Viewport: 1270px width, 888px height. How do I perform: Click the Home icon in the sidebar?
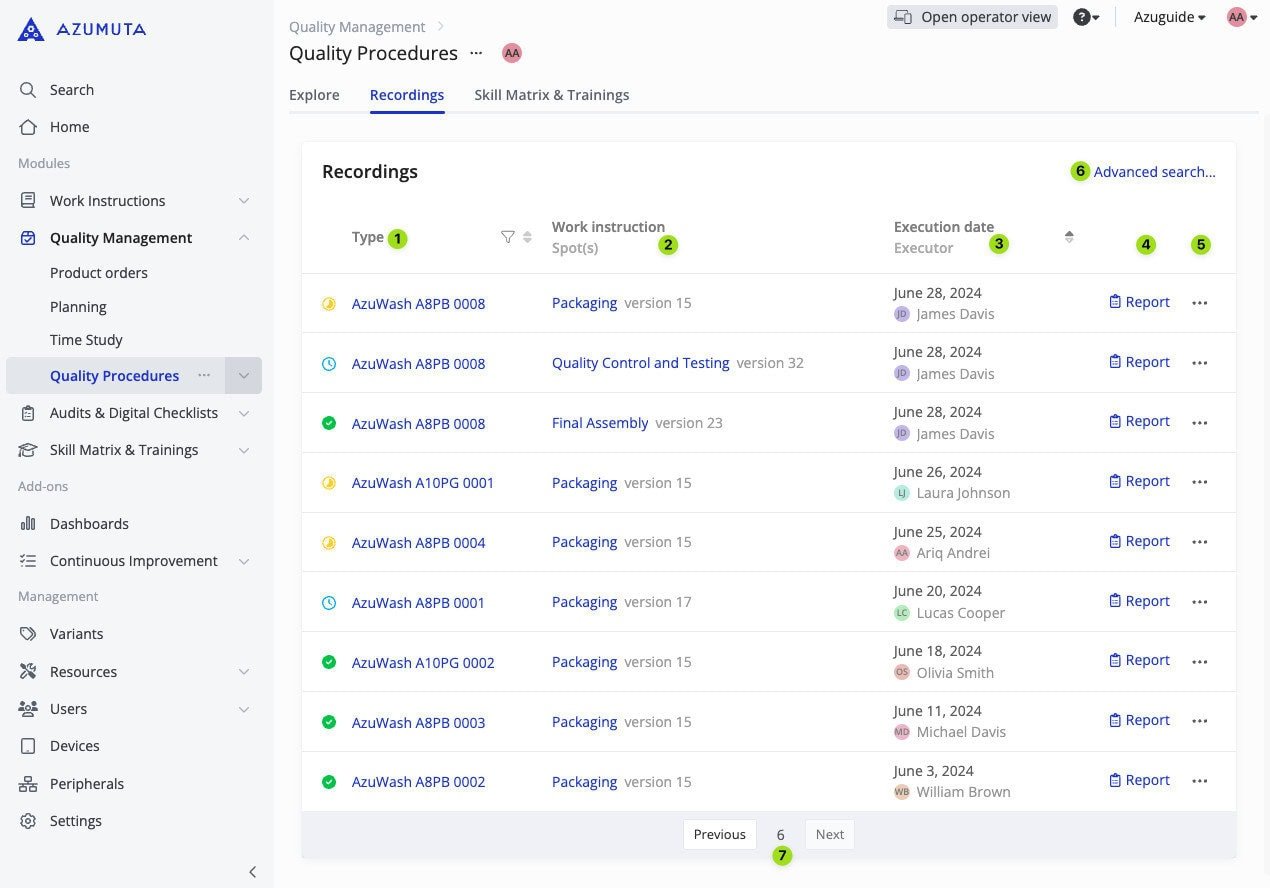tap(28, 126)
